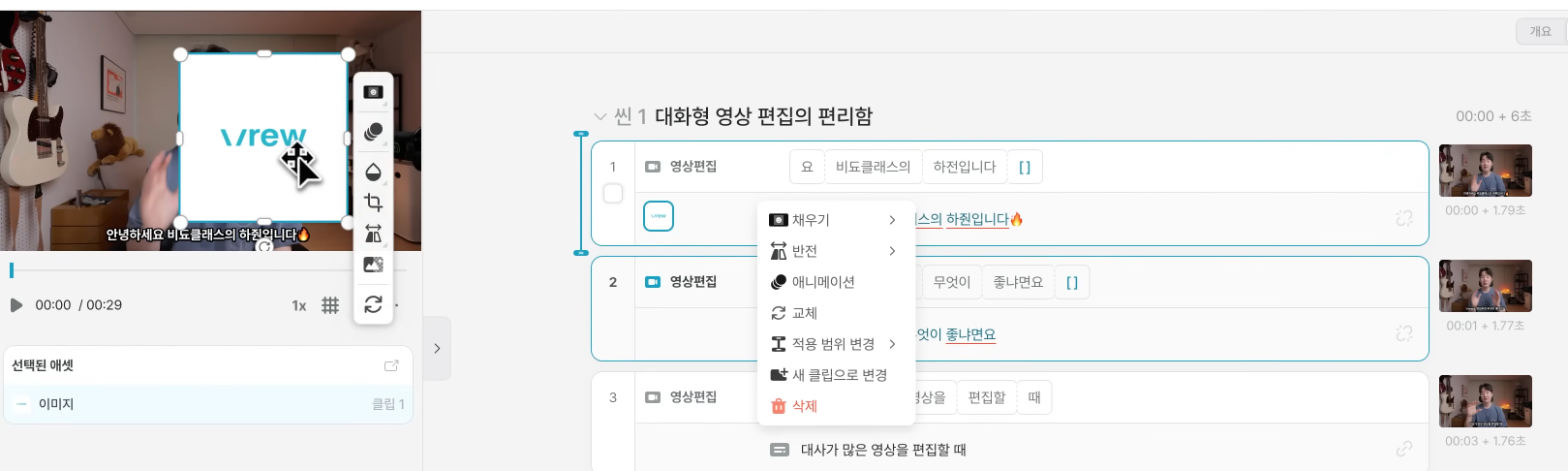Click the background image icon in floating toolbar
1568x471 pixels.
(x=373, y=265)
